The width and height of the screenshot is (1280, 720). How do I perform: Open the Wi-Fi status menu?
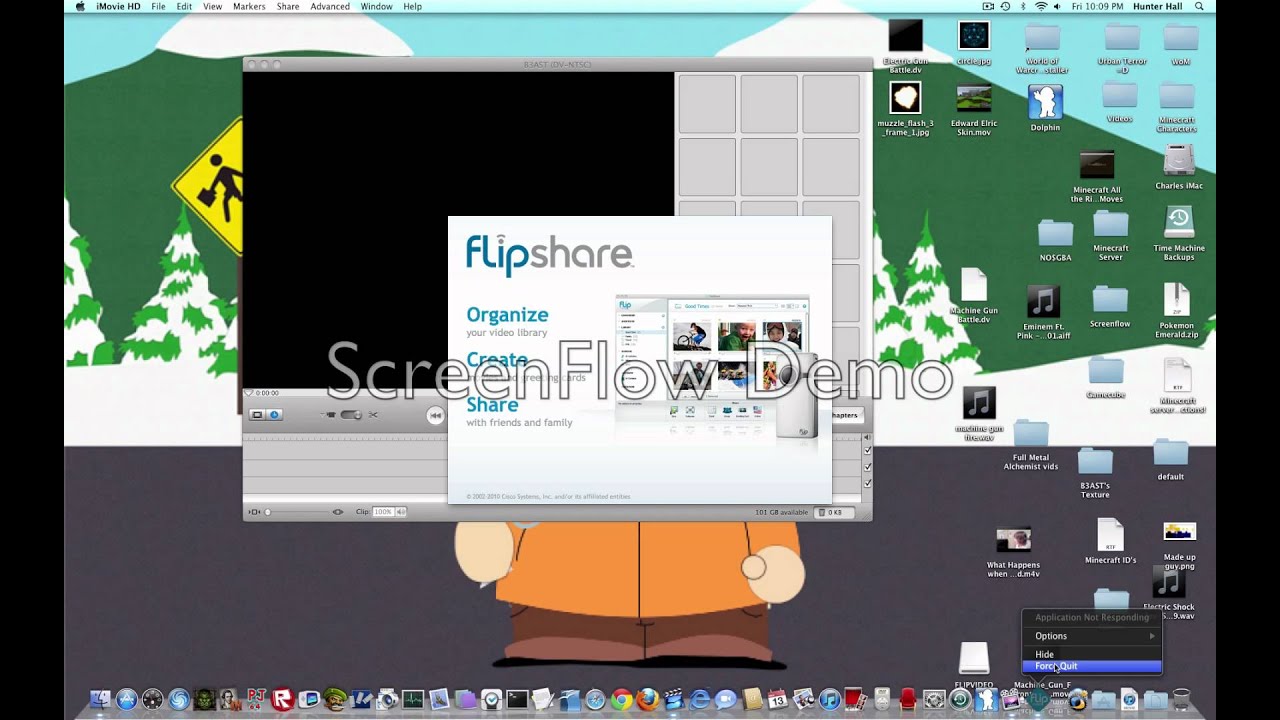coord(1041,6)
